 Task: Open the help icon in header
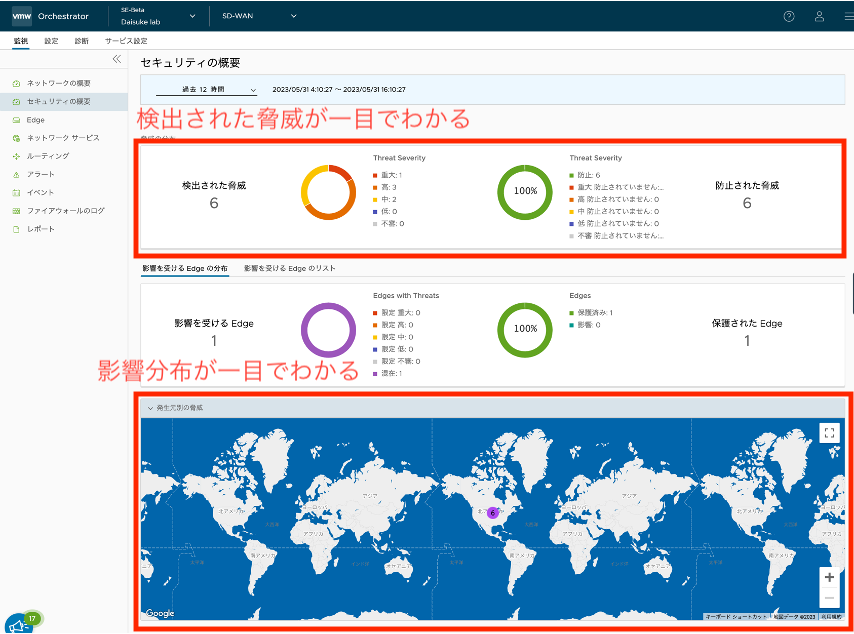[x=789, y=16]
